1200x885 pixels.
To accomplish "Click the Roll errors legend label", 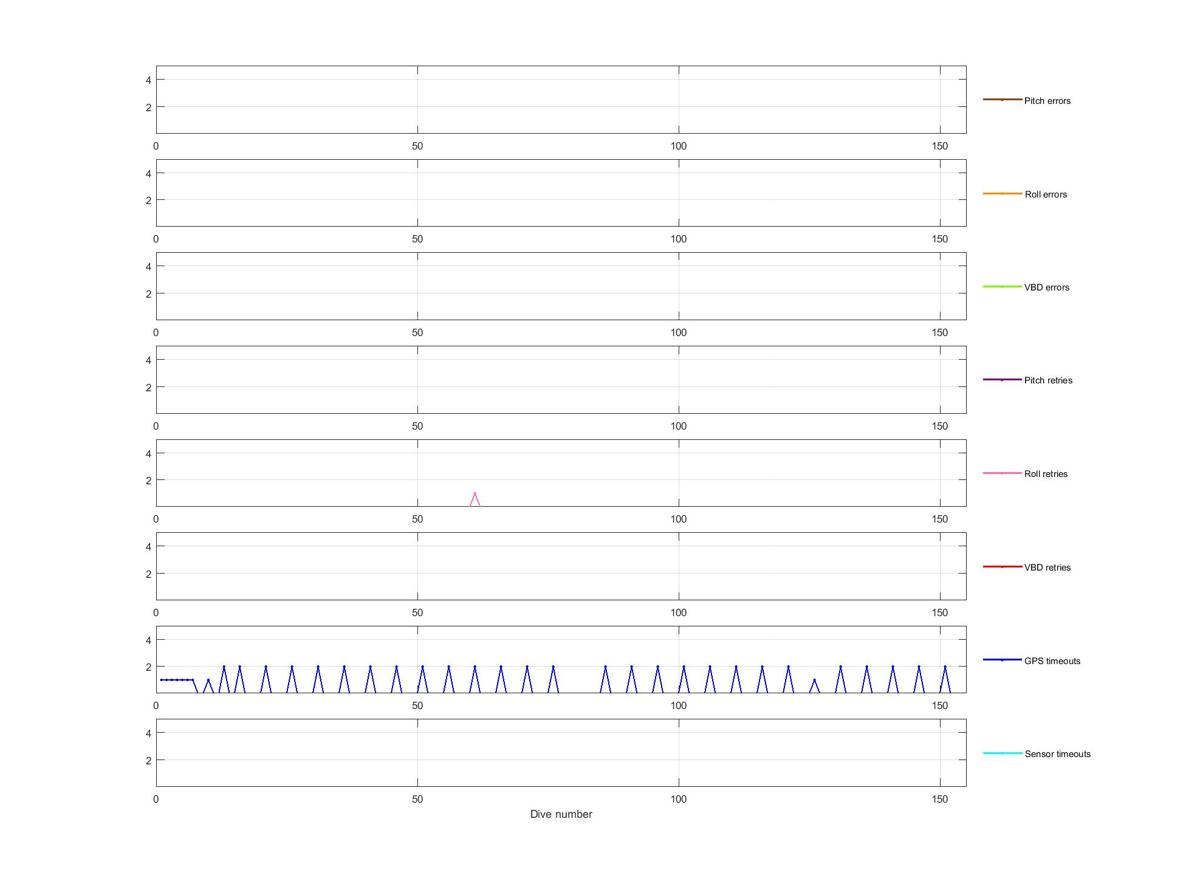I will 1045,194.
